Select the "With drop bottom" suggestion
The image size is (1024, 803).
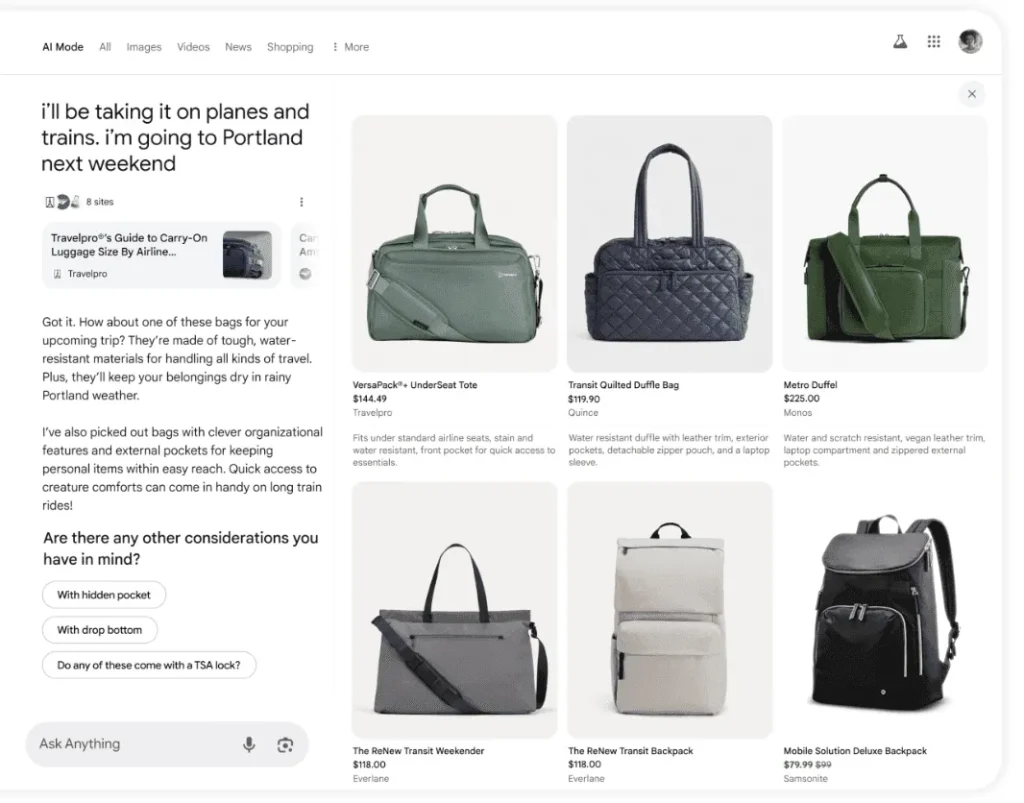pyautogui.click(x=100, y=630)
